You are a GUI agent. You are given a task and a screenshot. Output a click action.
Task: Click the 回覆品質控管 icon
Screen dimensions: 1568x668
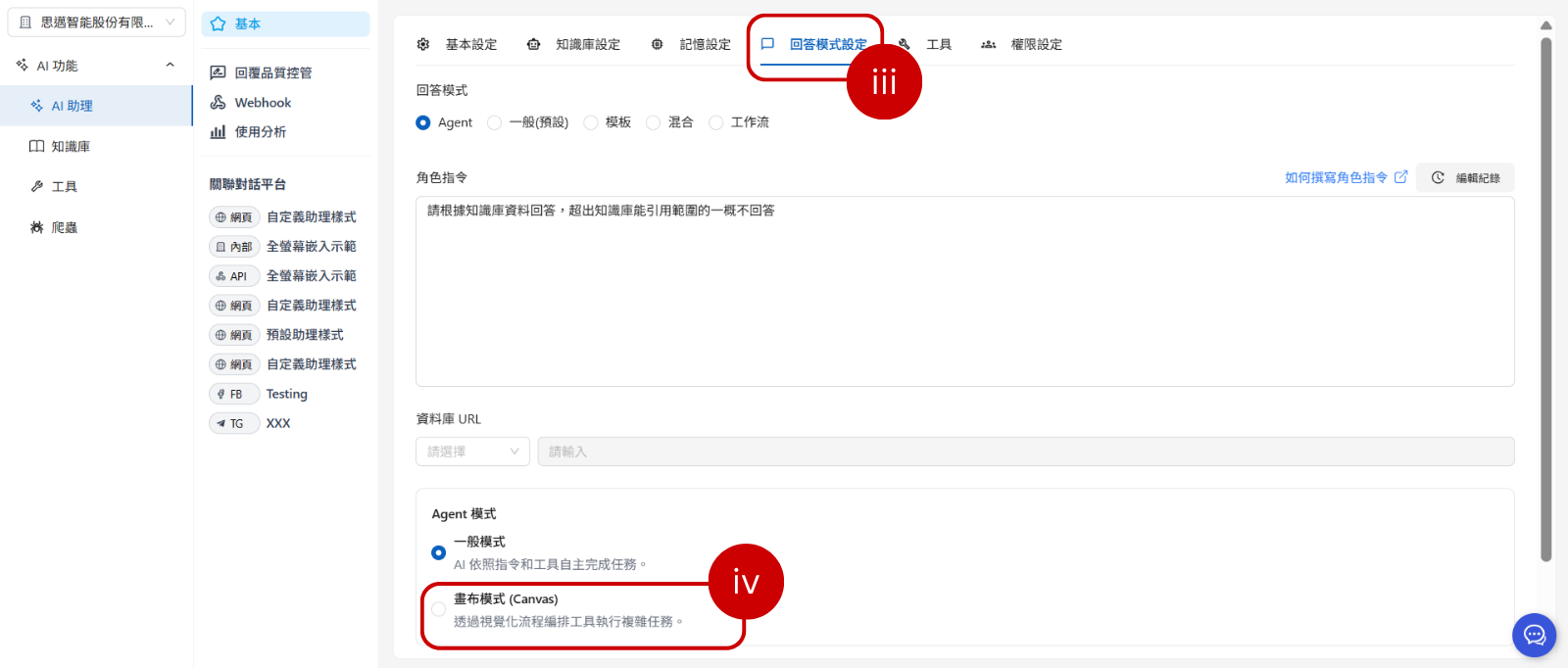tap(218, 73)
